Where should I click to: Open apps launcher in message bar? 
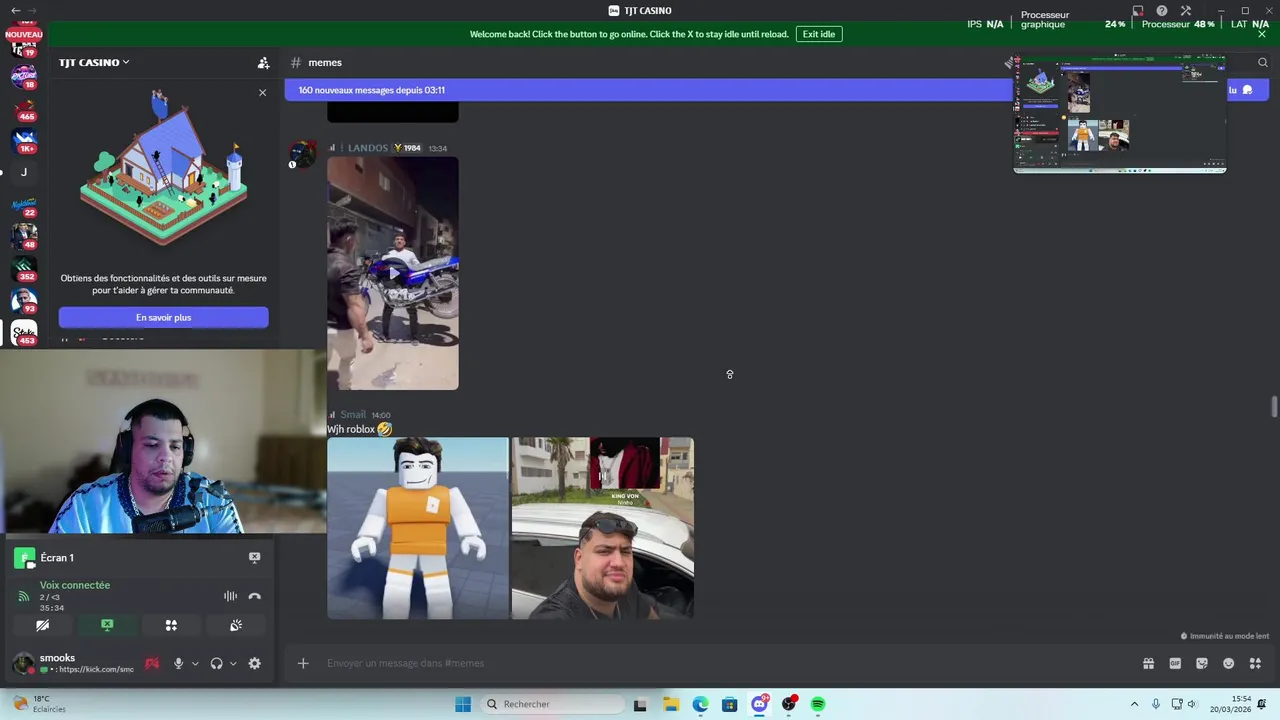pos(1255,663)
